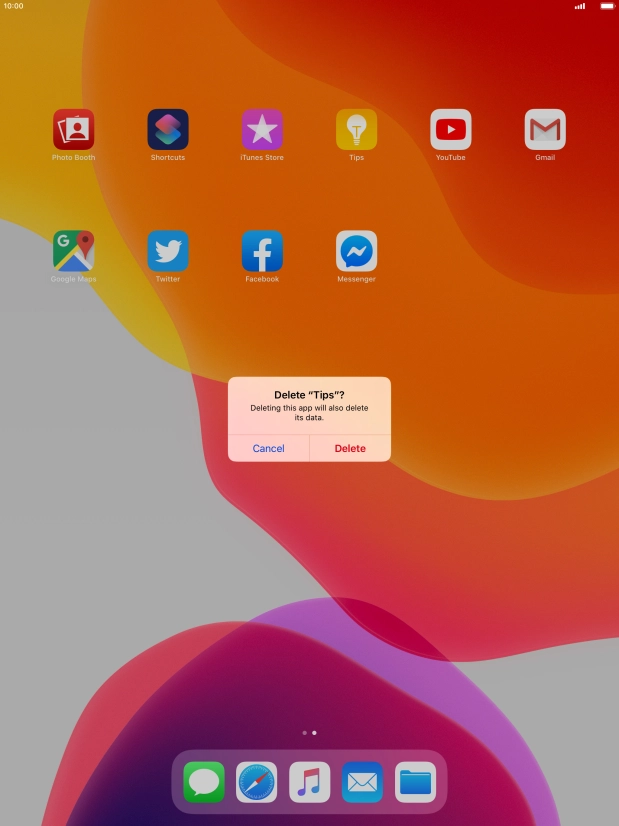
Task: Open the Twitter bird icon
Action: (x=168, y=251)
